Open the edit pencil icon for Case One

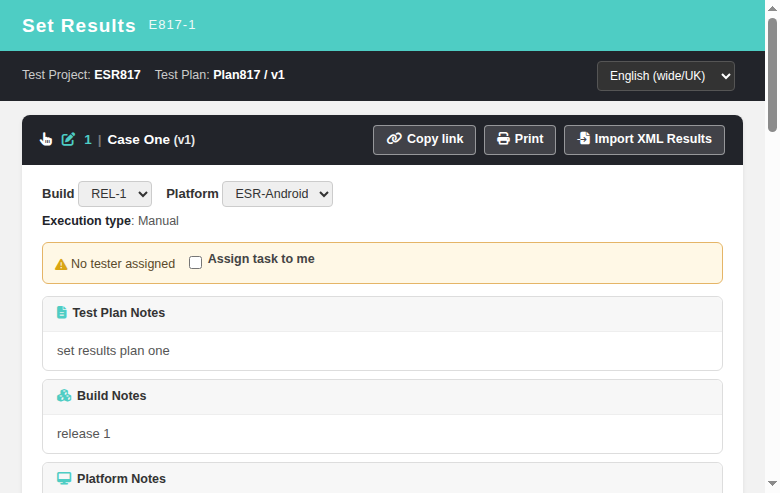pos(68,139)
